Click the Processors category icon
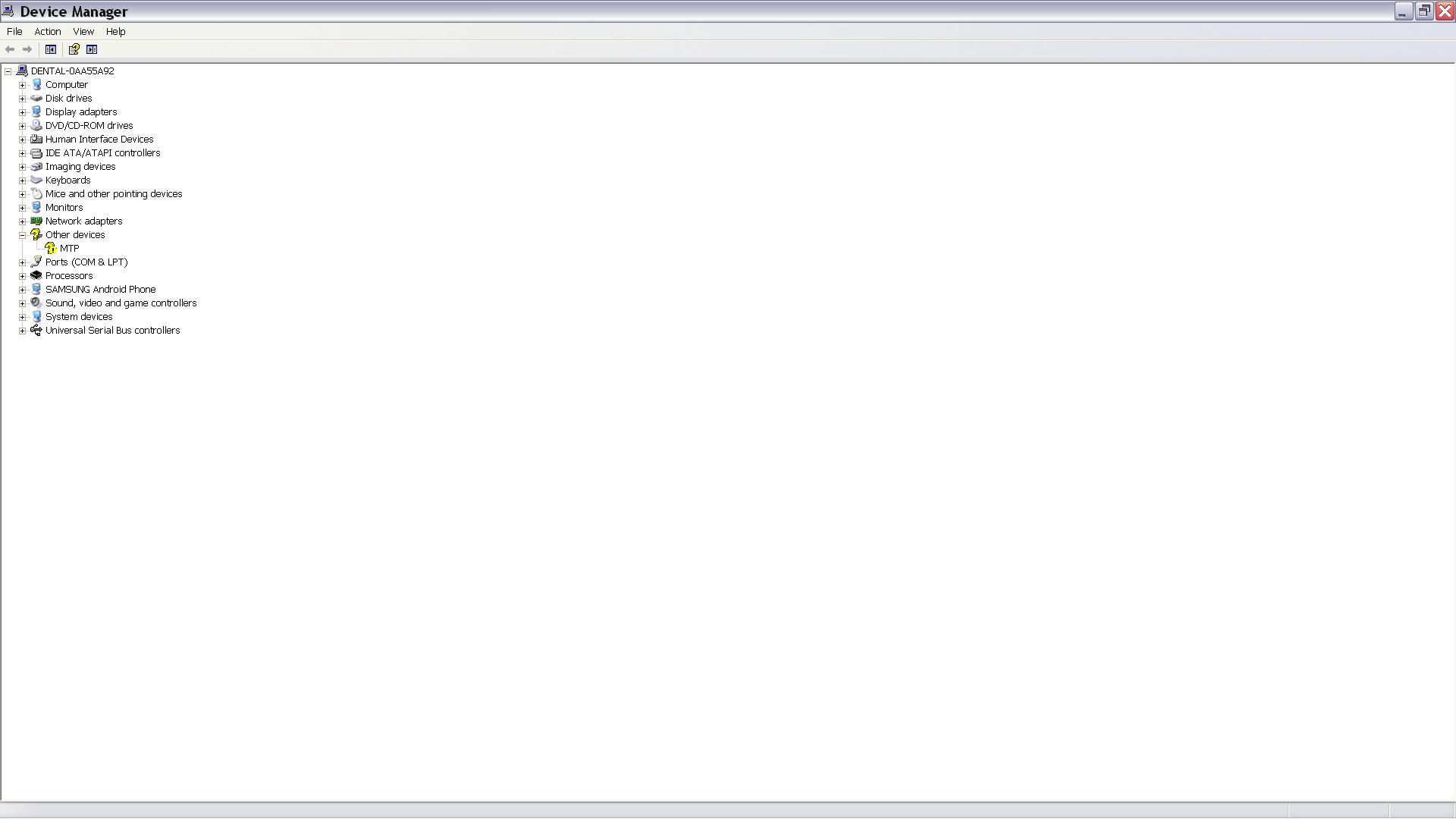This screenshot has width=1456, height=819. point(36,276)
